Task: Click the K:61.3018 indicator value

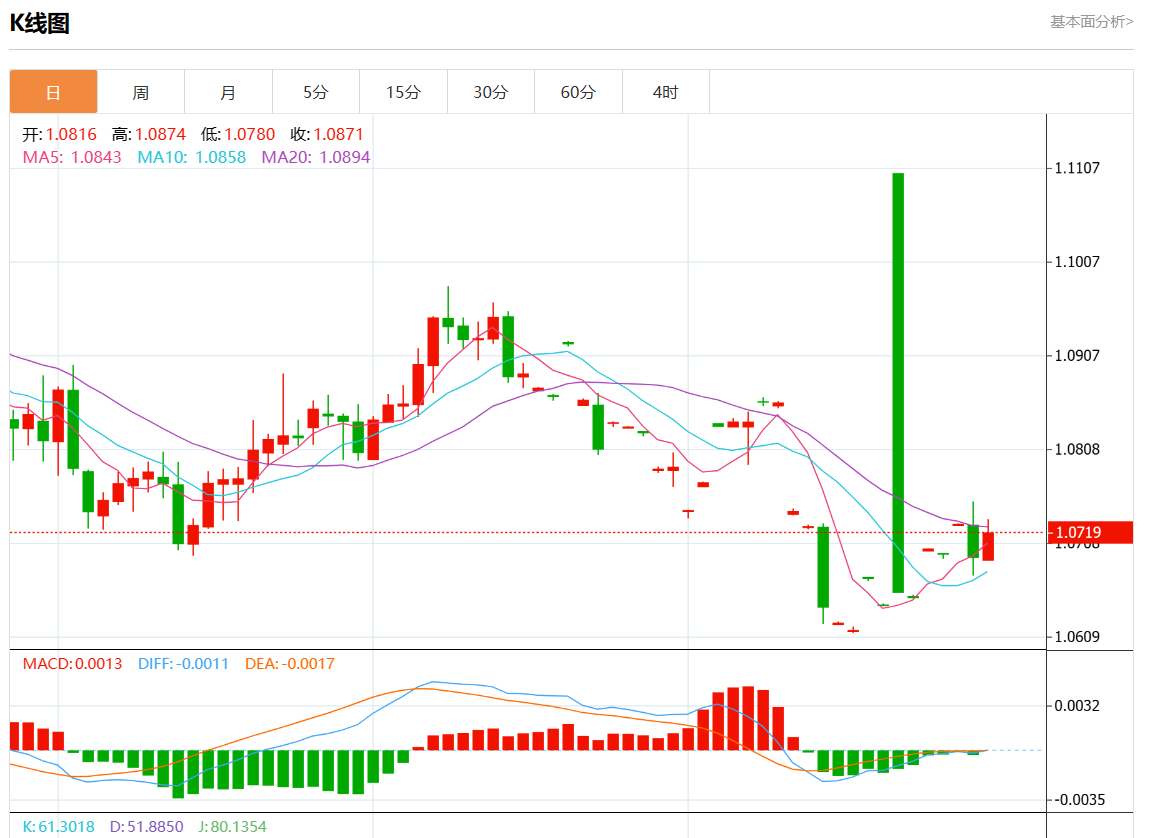Action: (58, 827)
